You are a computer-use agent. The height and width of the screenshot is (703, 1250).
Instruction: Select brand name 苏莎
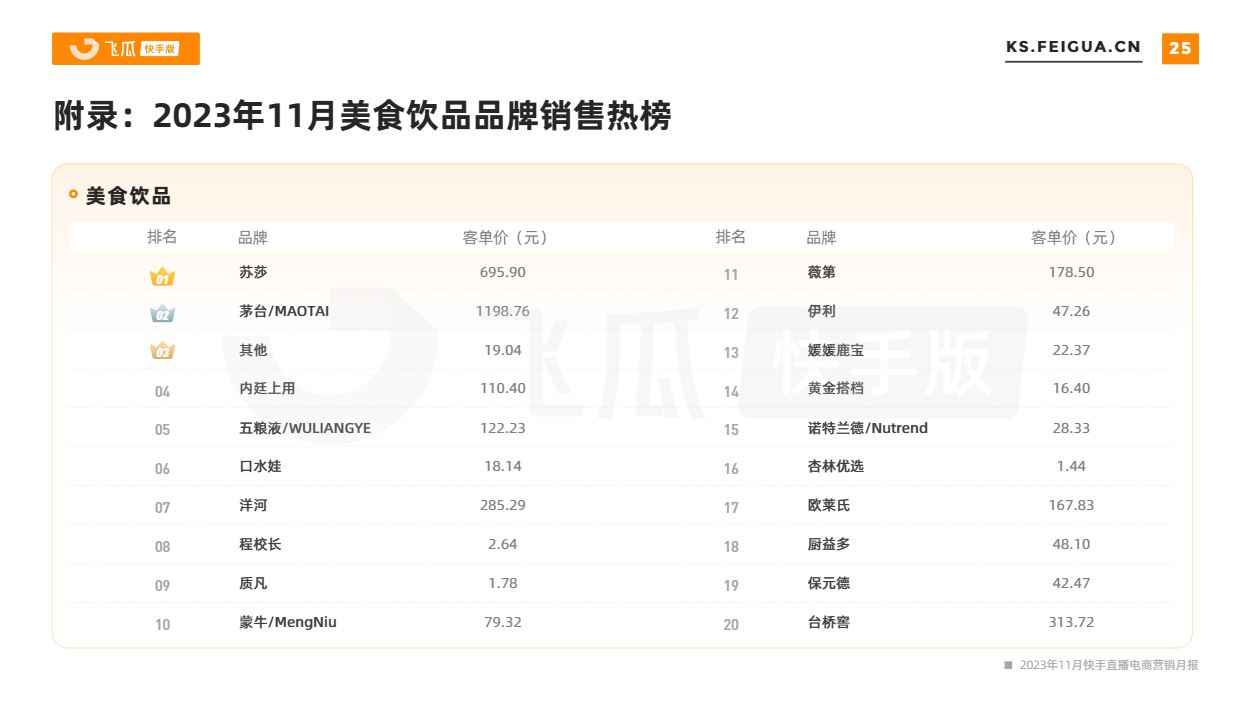point(253,272)
